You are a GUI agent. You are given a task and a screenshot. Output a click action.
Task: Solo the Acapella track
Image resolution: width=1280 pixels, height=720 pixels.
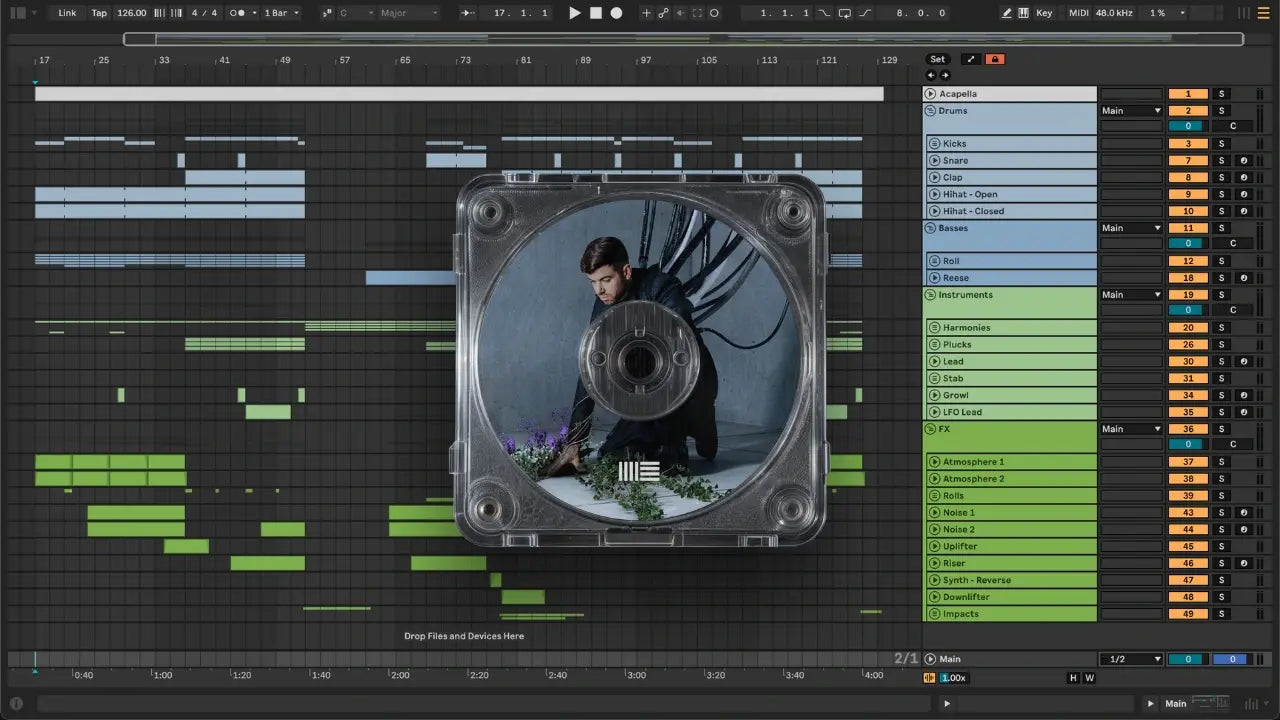(1220, 94)
